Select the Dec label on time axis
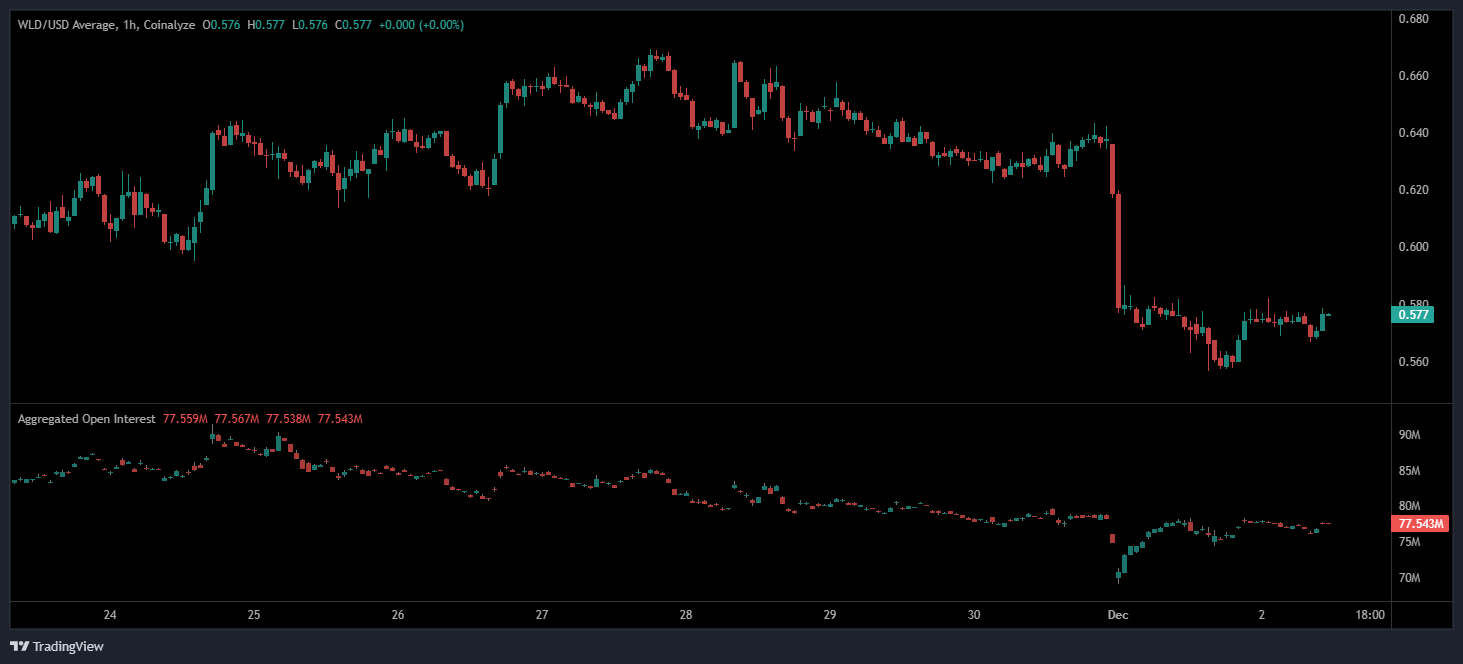 [x=1116, y=615]
